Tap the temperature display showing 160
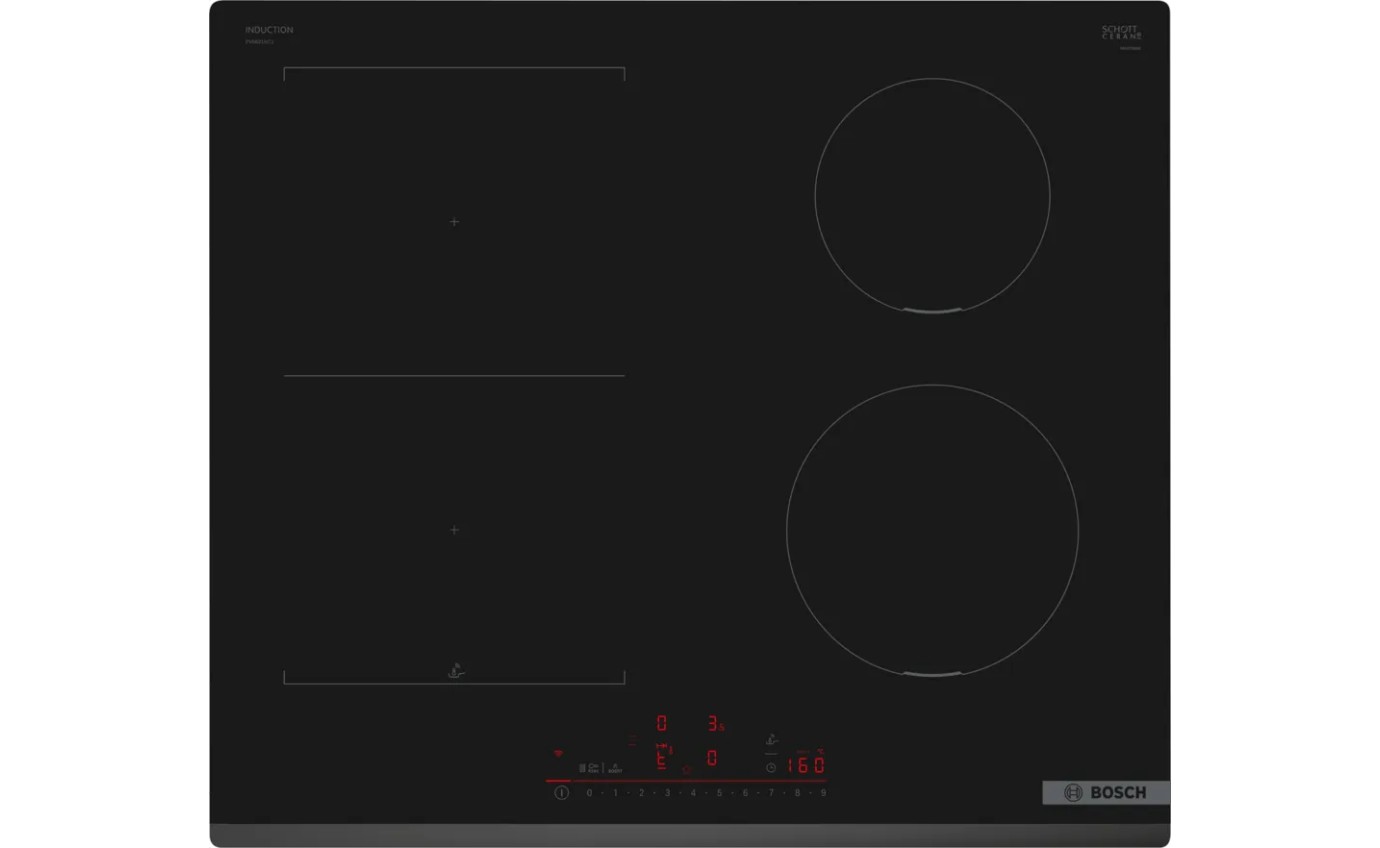This screenshot has height=848, width=1380. [x=807, y=764]
